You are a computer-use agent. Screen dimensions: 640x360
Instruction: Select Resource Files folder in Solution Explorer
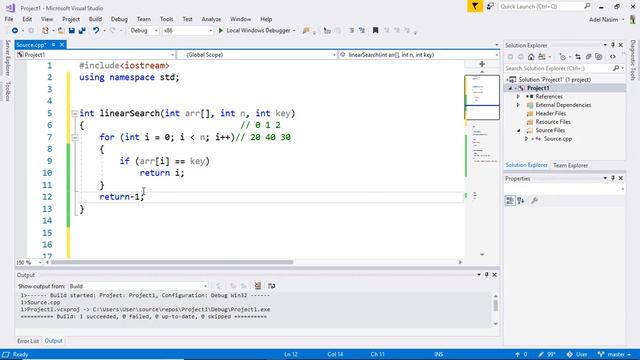coord(553,122)
